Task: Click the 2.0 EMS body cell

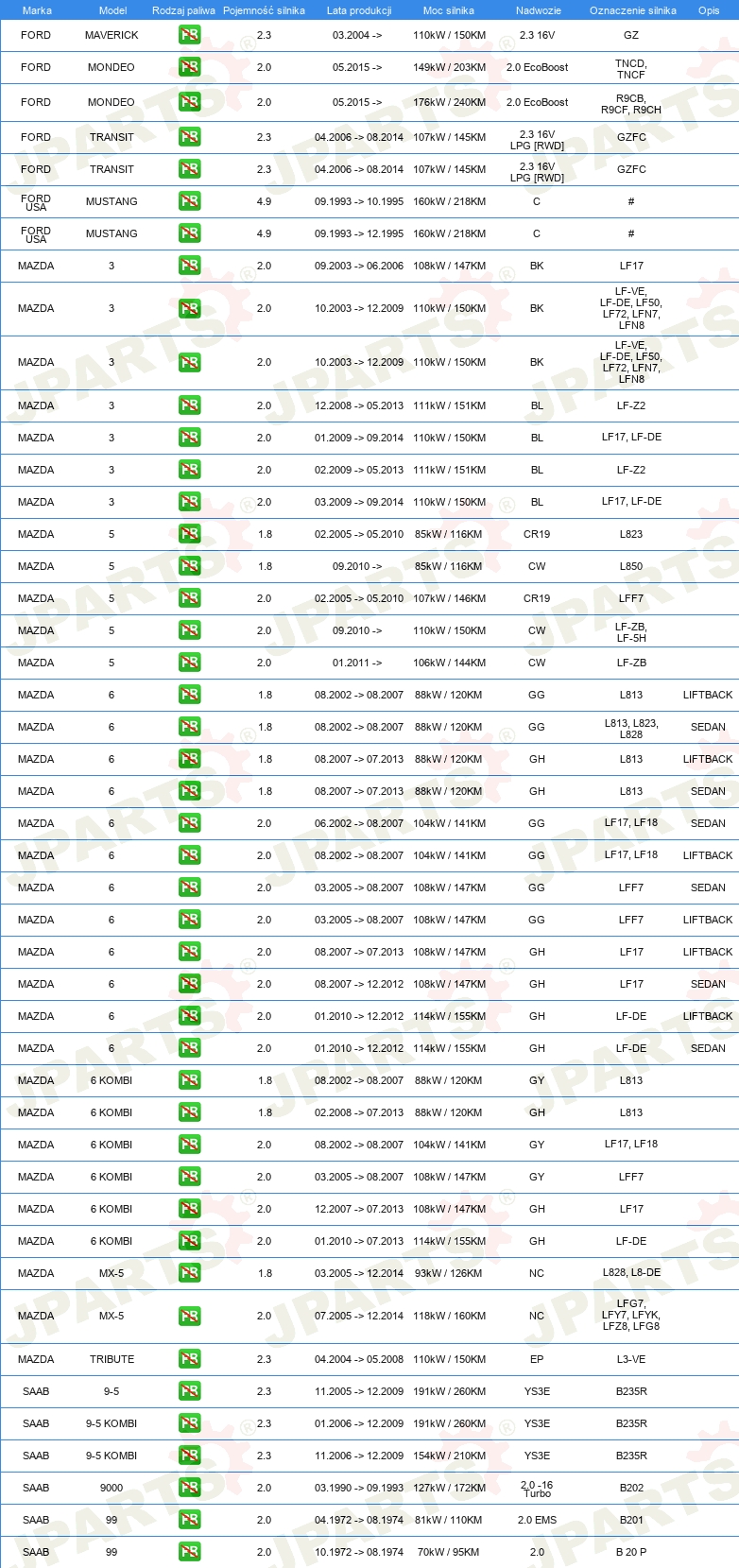Action: (537, 1520)
